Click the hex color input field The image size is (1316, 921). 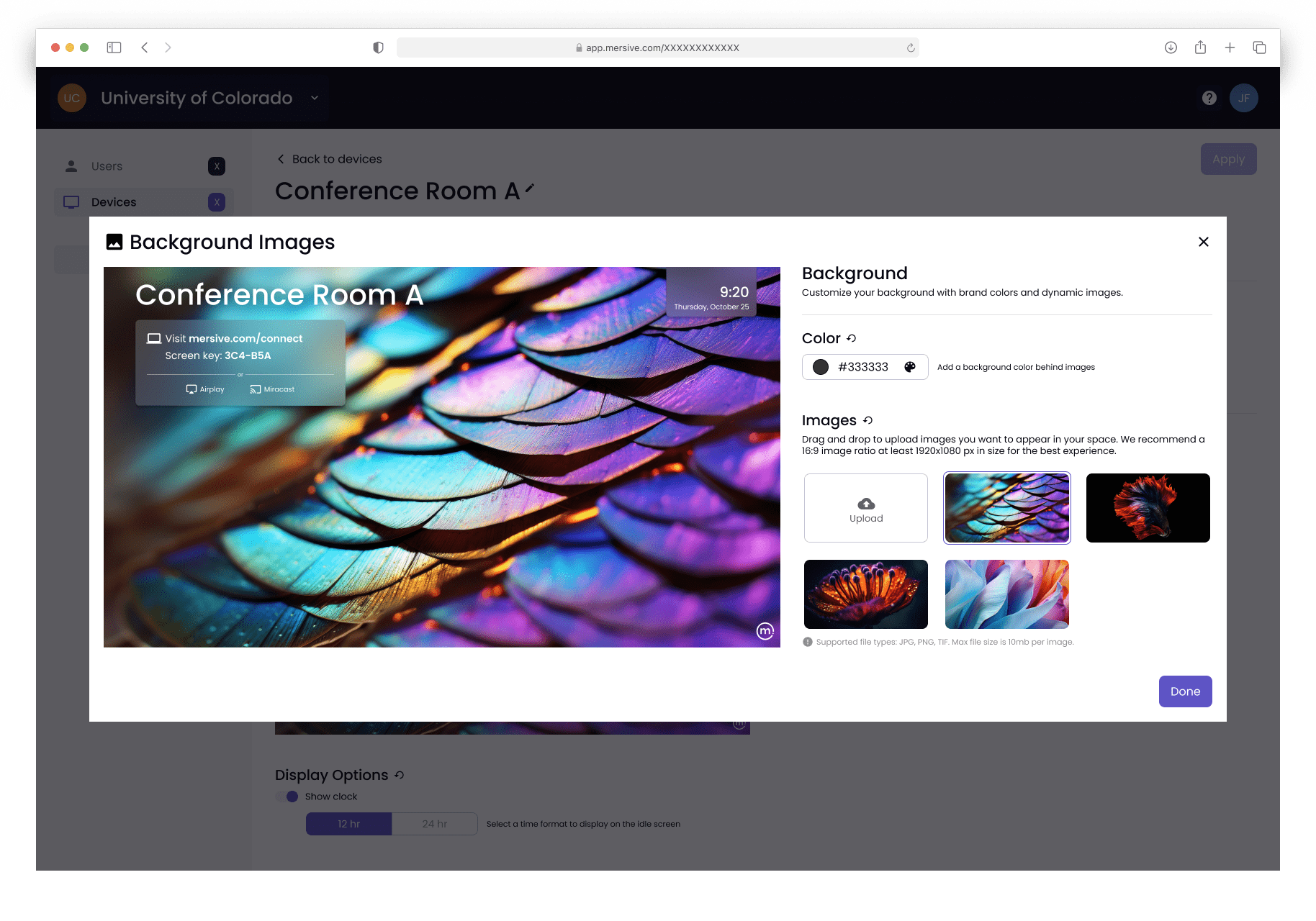pos(863,367)
